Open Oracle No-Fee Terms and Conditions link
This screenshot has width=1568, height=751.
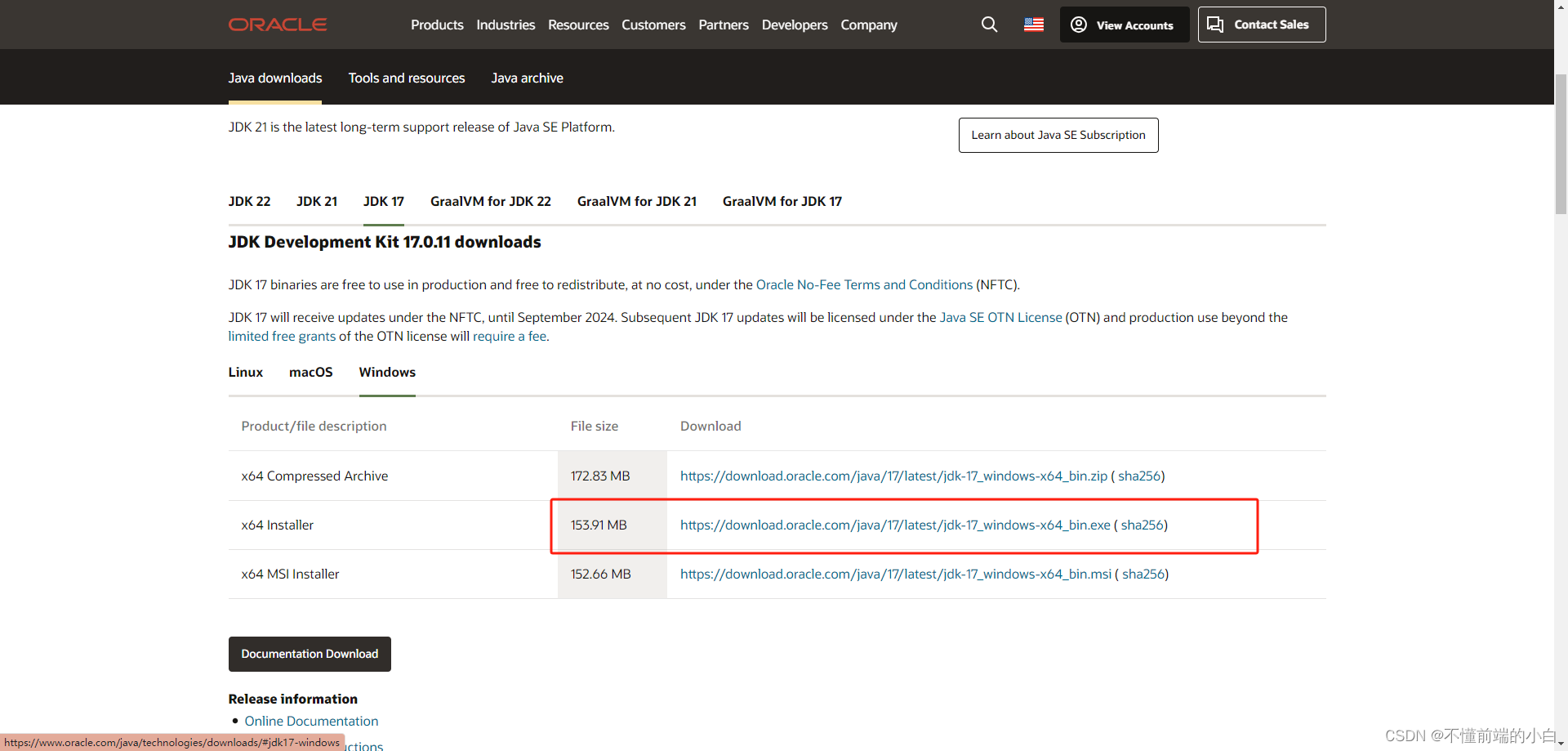click(x=864, y=284)
